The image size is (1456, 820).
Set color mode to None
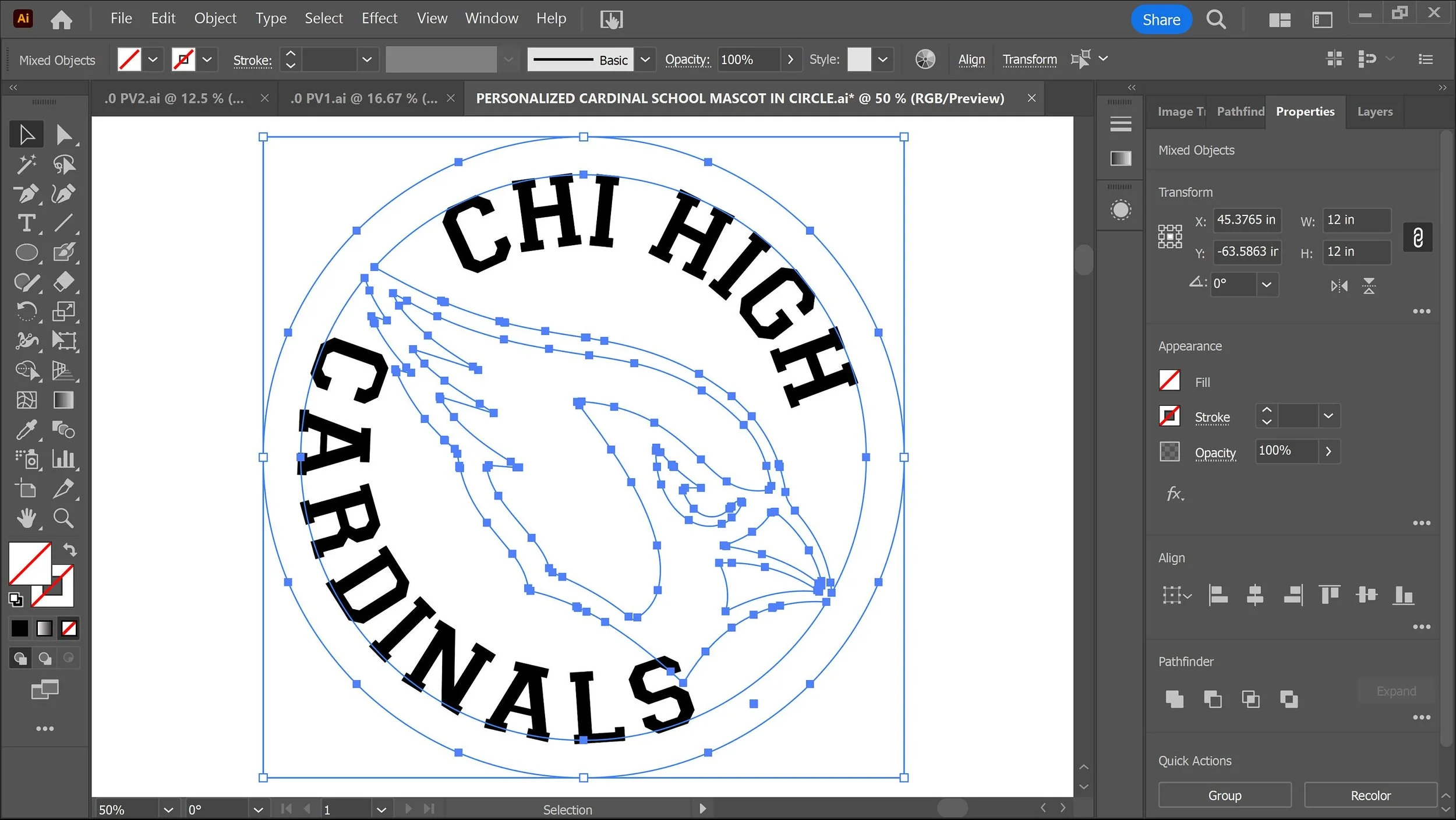click(69, 628)
